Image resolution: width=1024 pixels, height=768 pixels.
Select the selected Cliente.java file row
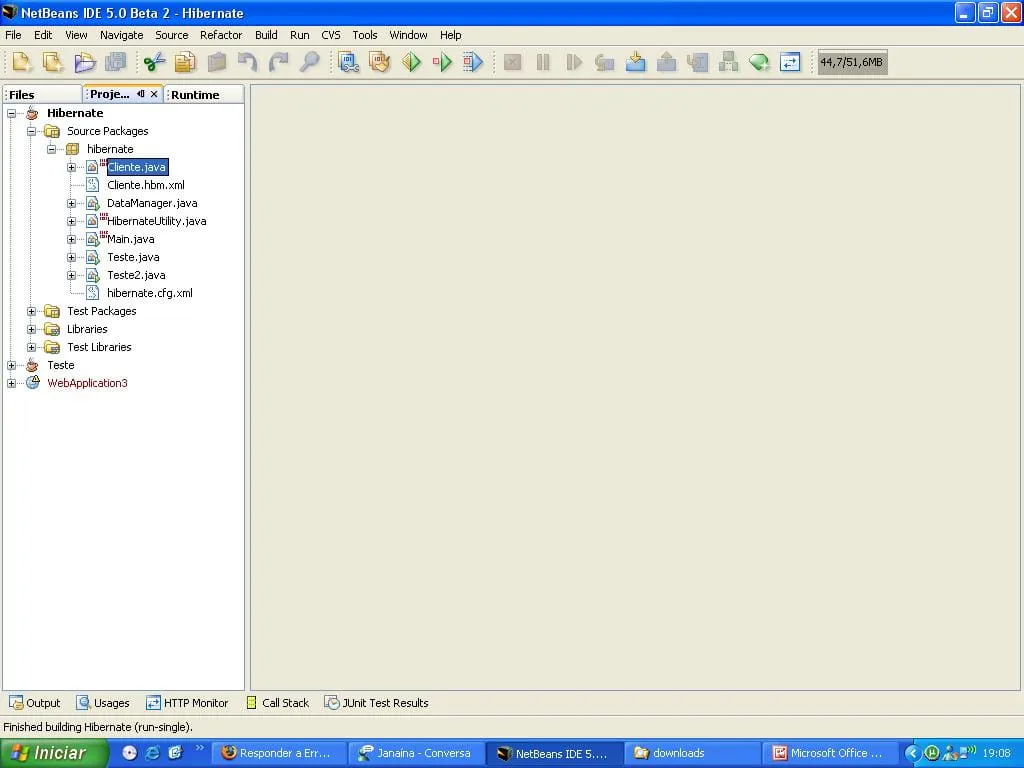137,167
